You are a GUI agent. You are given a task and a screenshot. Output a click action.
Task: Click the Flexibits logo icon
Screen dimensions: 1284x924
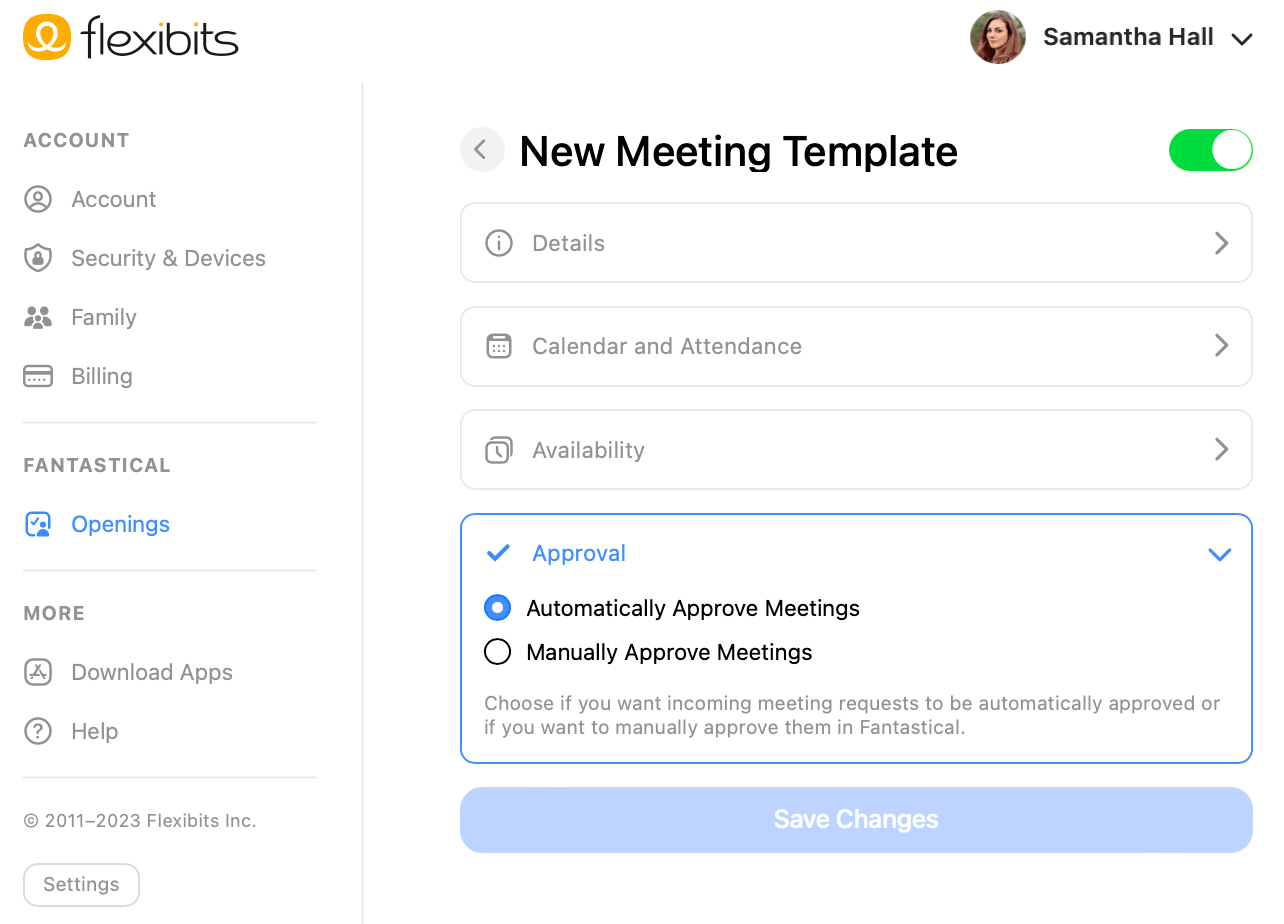click(x=47, y=38)
